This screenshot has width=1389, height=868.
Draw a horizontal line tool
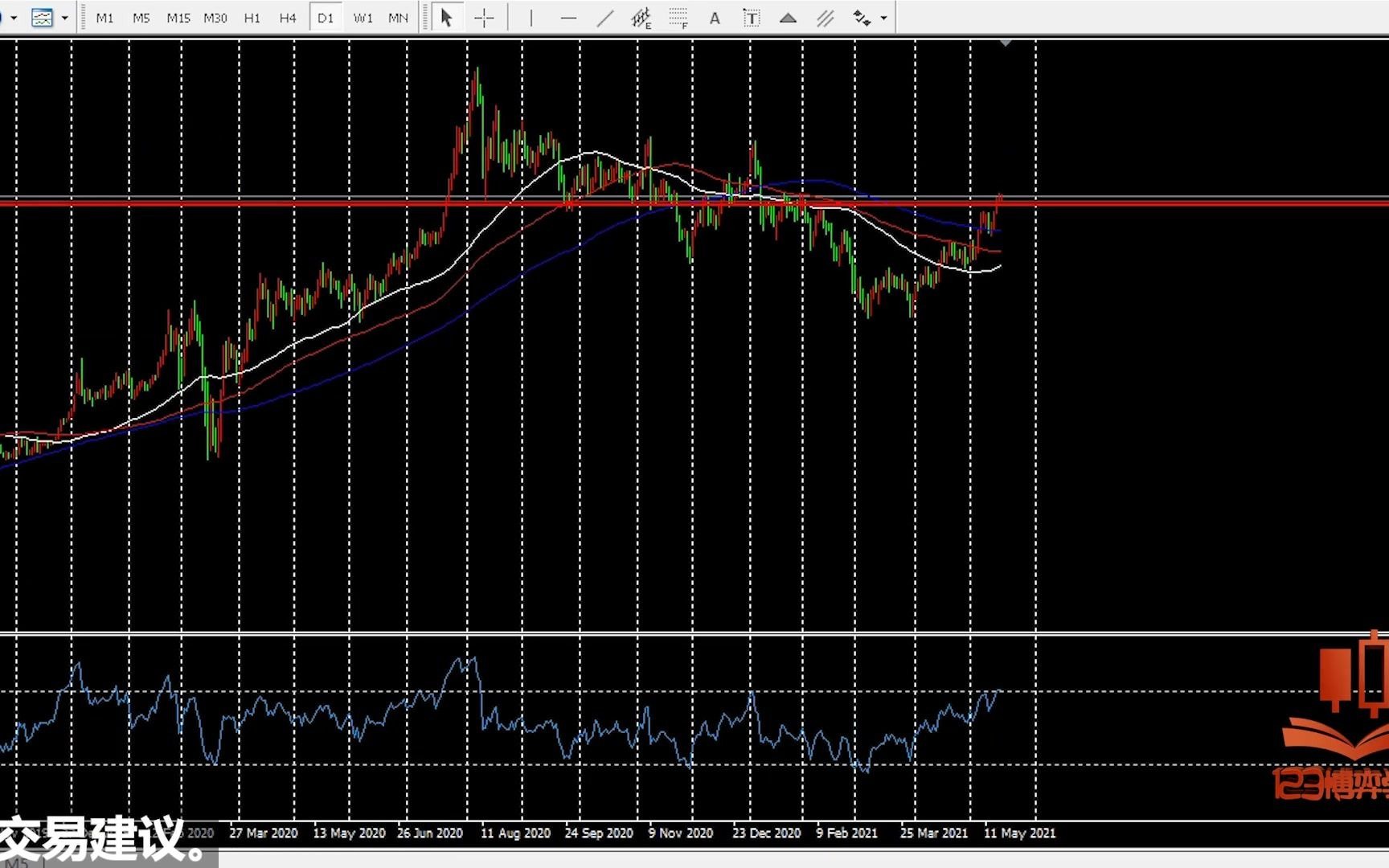click(x=568, y=18)
